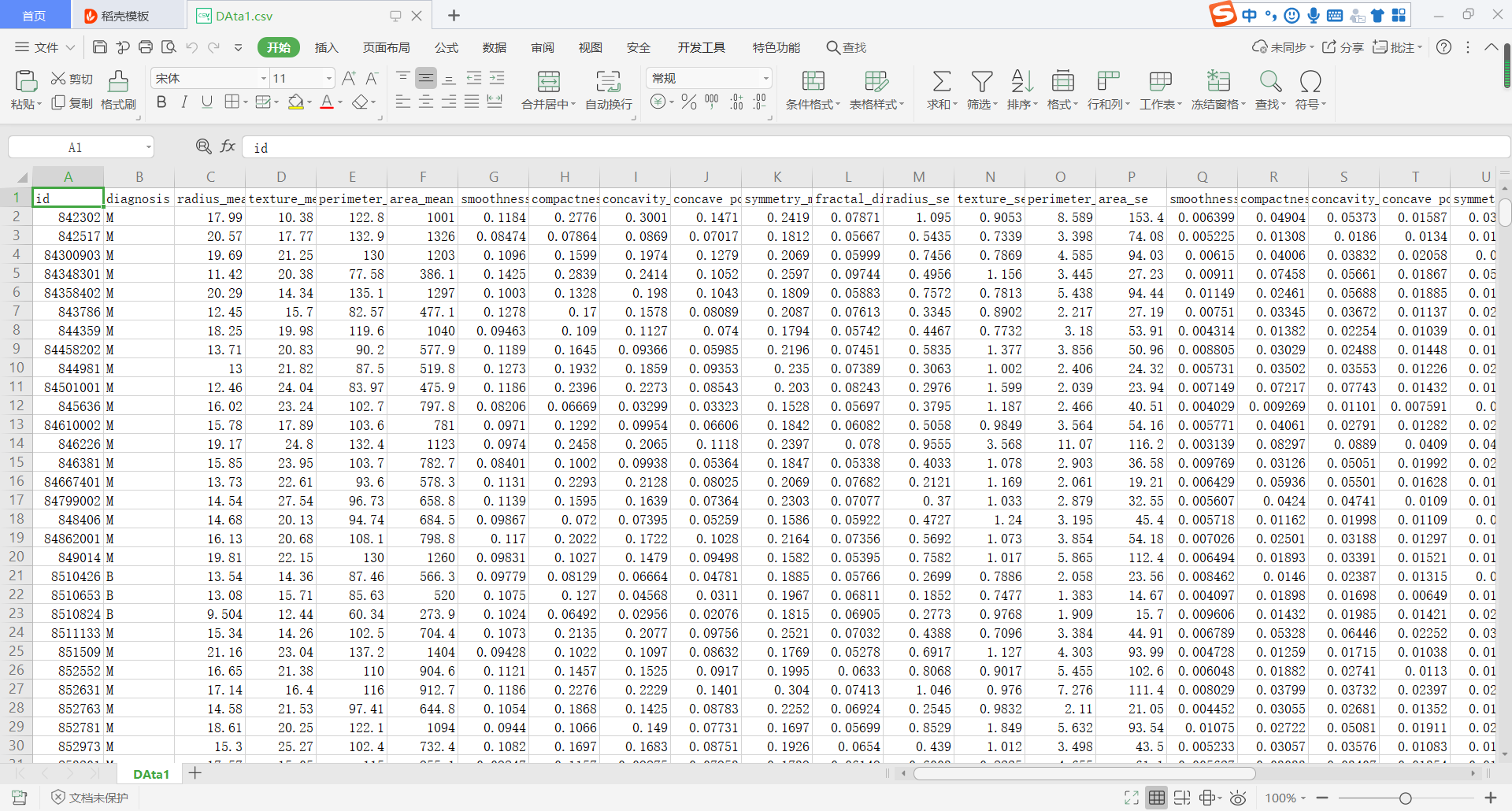Toggle Wrap Text (自动换行)
The height and width of the screenshot is (811, 1512).
(608, 90)
